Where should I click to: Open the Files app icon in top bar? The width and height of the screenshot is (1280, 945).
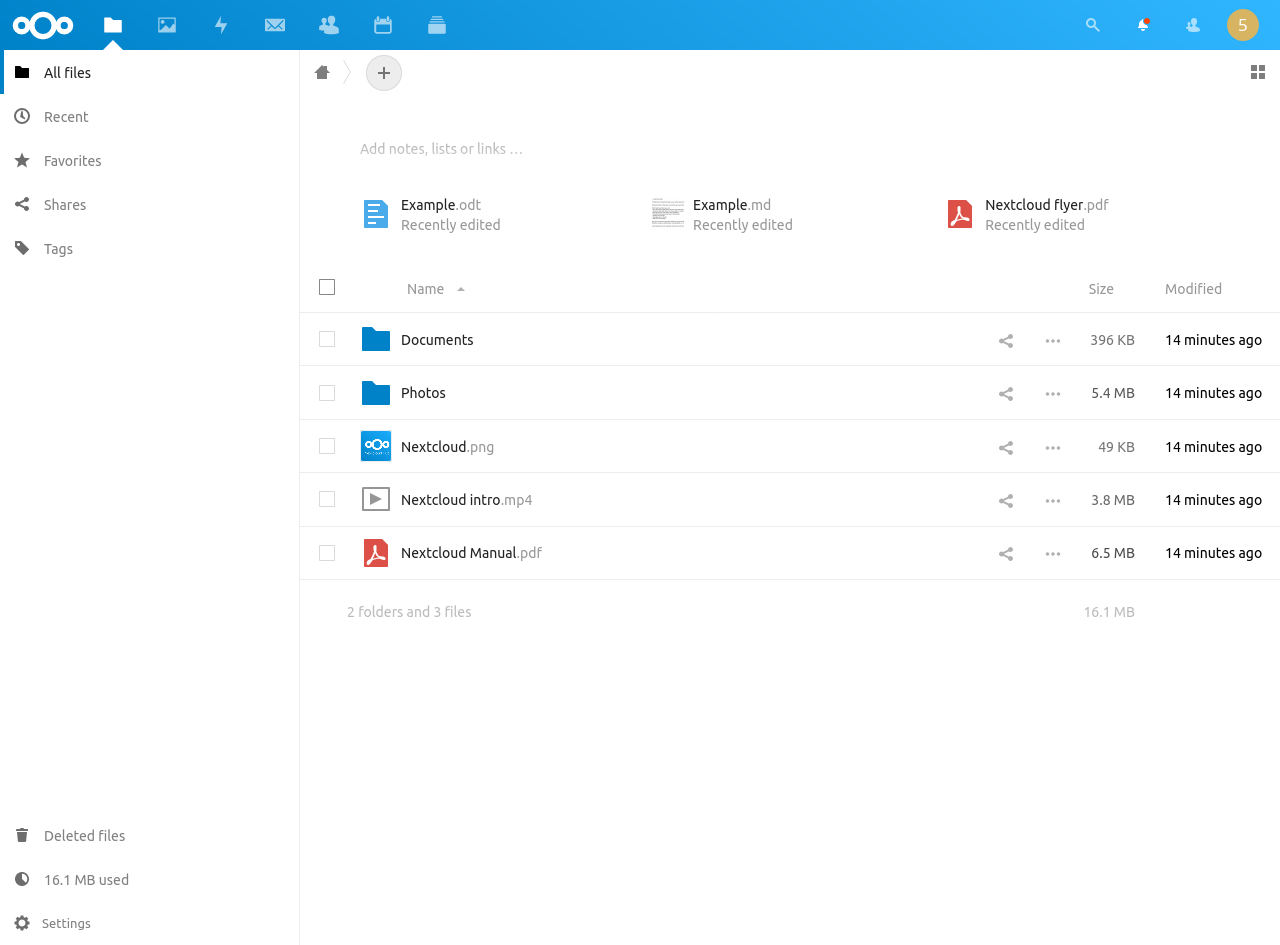point(113,25)
